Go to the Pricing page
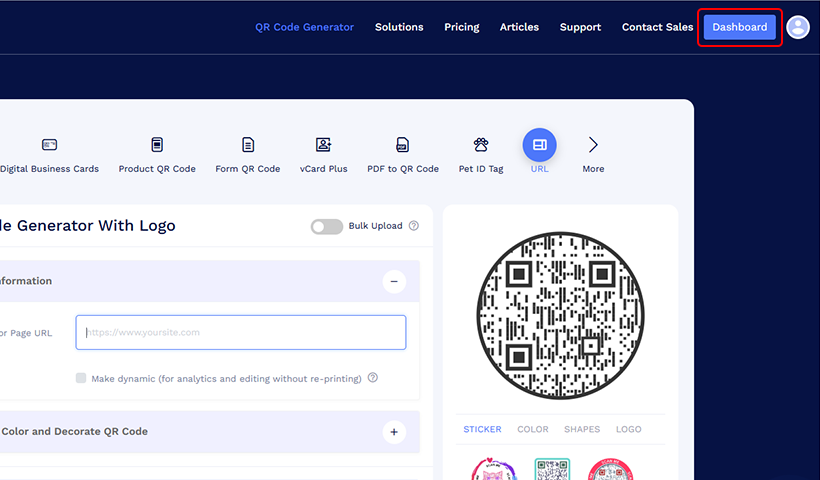This screenshot has width=820, height=480. 462,27
